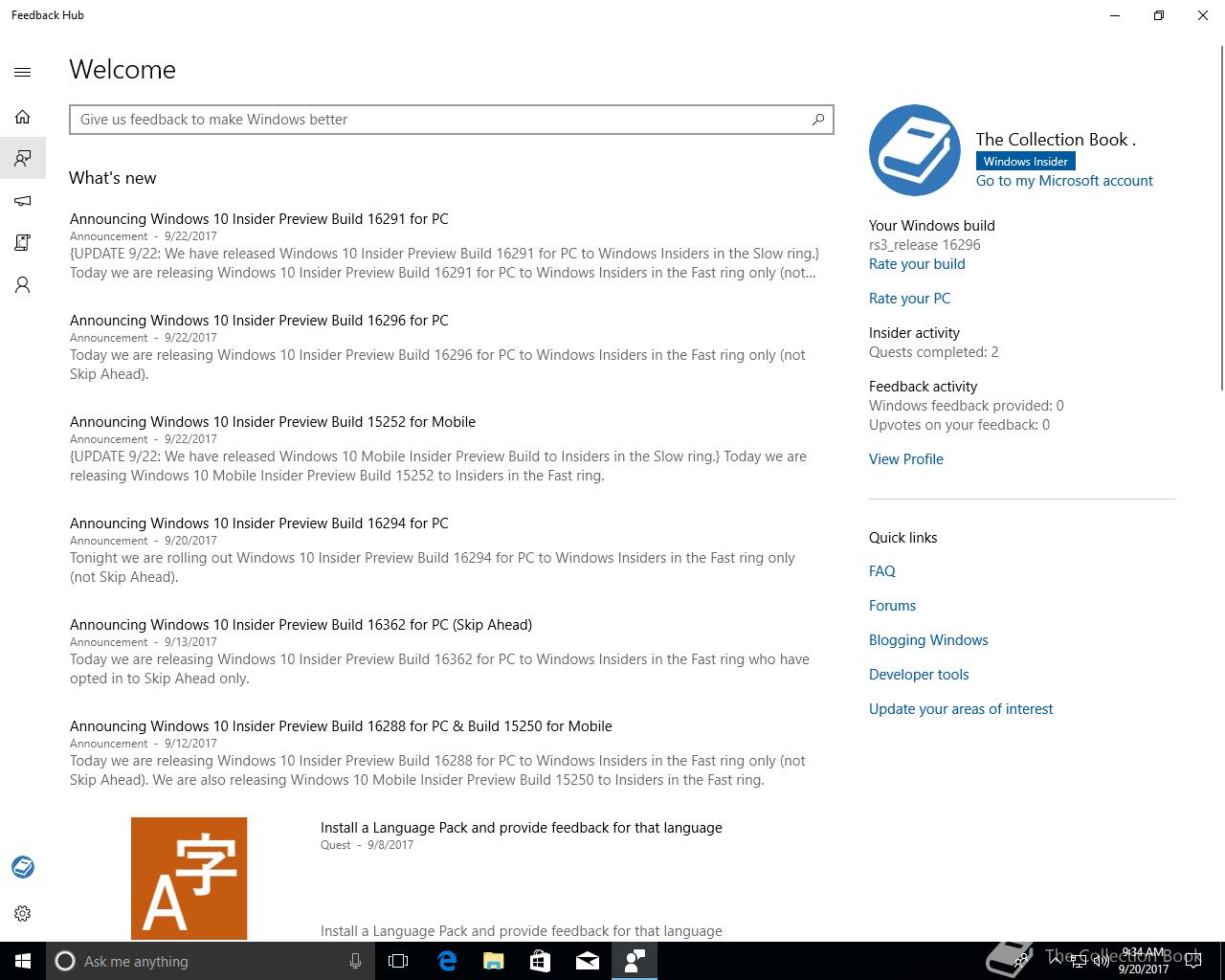Click the orange Language Pack quest image
This screenshot has height=980, width=1225.
pyautogui.click(x=189, y=879)
